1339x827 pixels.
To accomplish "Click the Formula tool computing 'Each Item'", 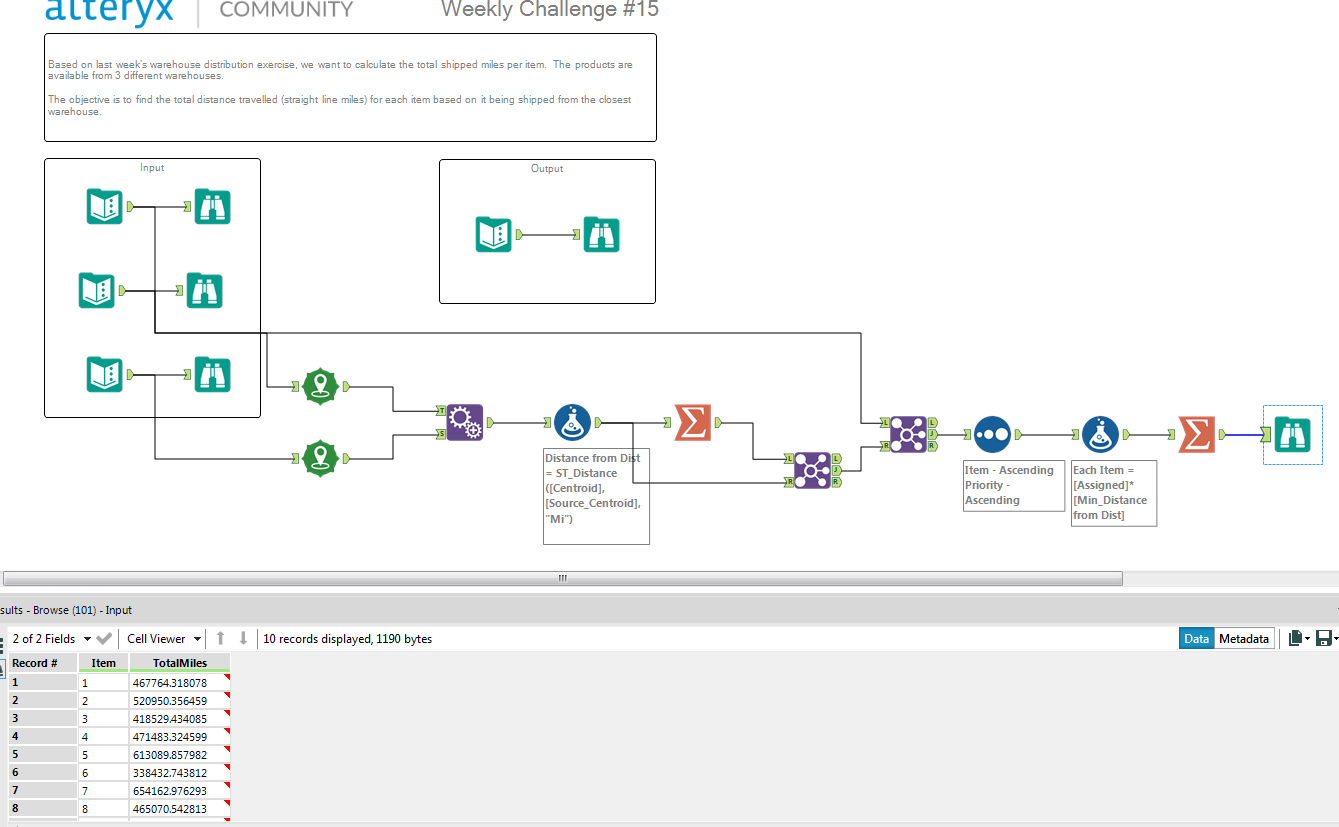I will click(x=1099, y=434).
